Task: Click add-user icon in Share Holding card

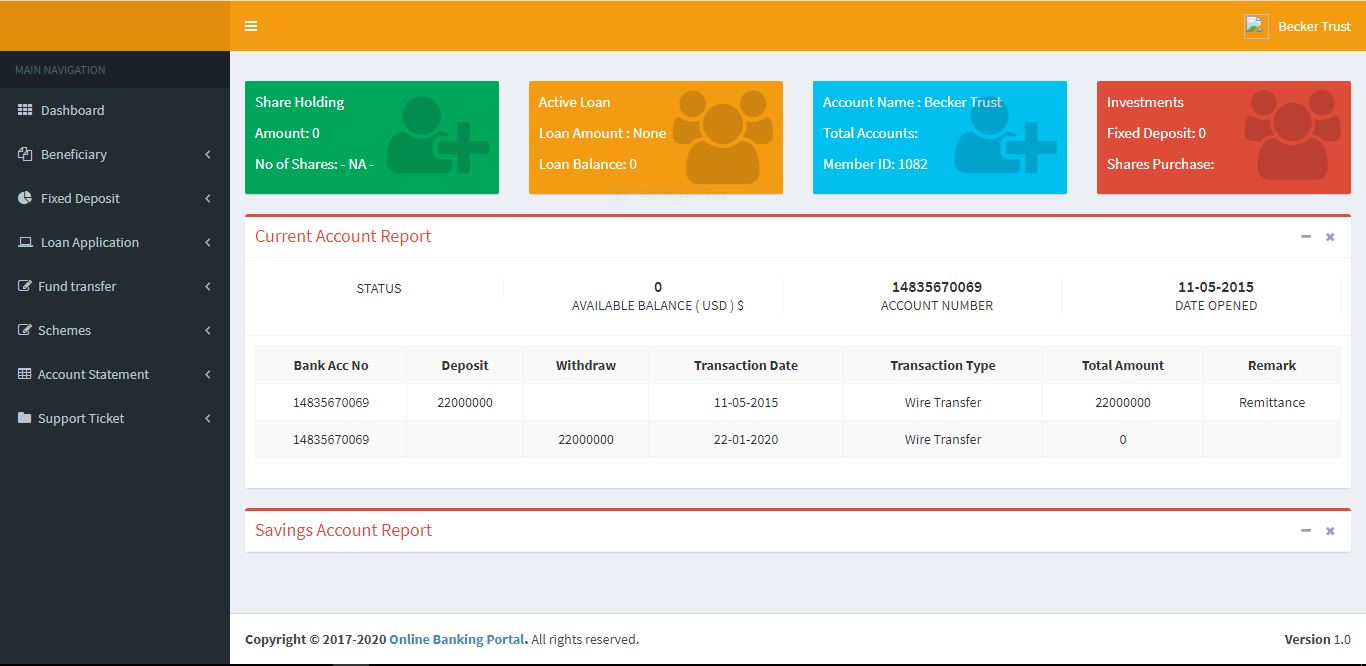Action: (x=438, y=135)
